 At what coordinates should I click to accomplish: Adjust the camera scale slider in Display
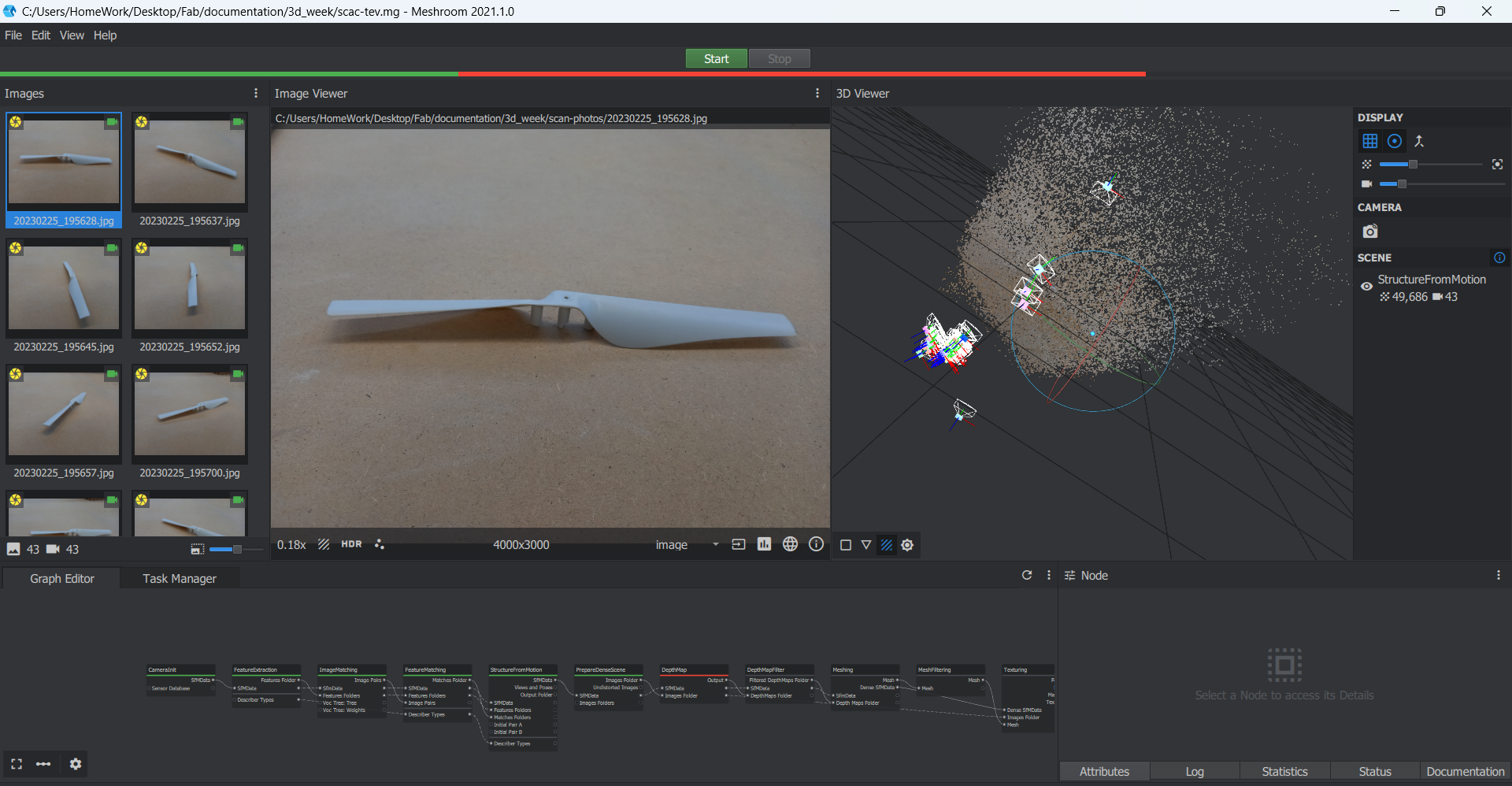(x=1442, y=184)
